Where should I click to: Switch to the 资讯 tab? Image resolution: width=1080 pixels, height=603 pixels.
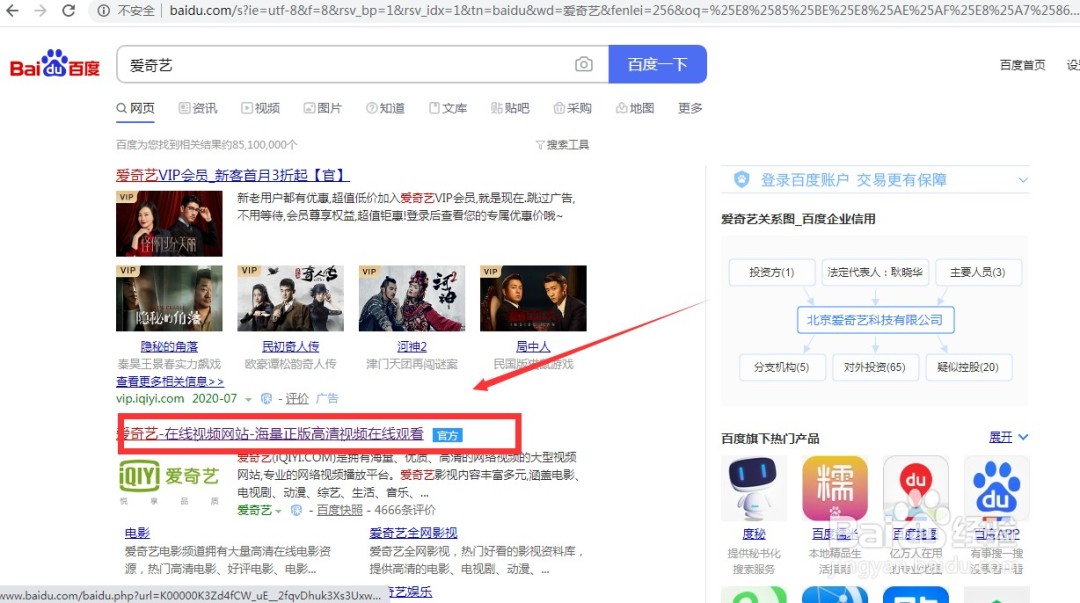pyautogui.click(x=198, y=108)
